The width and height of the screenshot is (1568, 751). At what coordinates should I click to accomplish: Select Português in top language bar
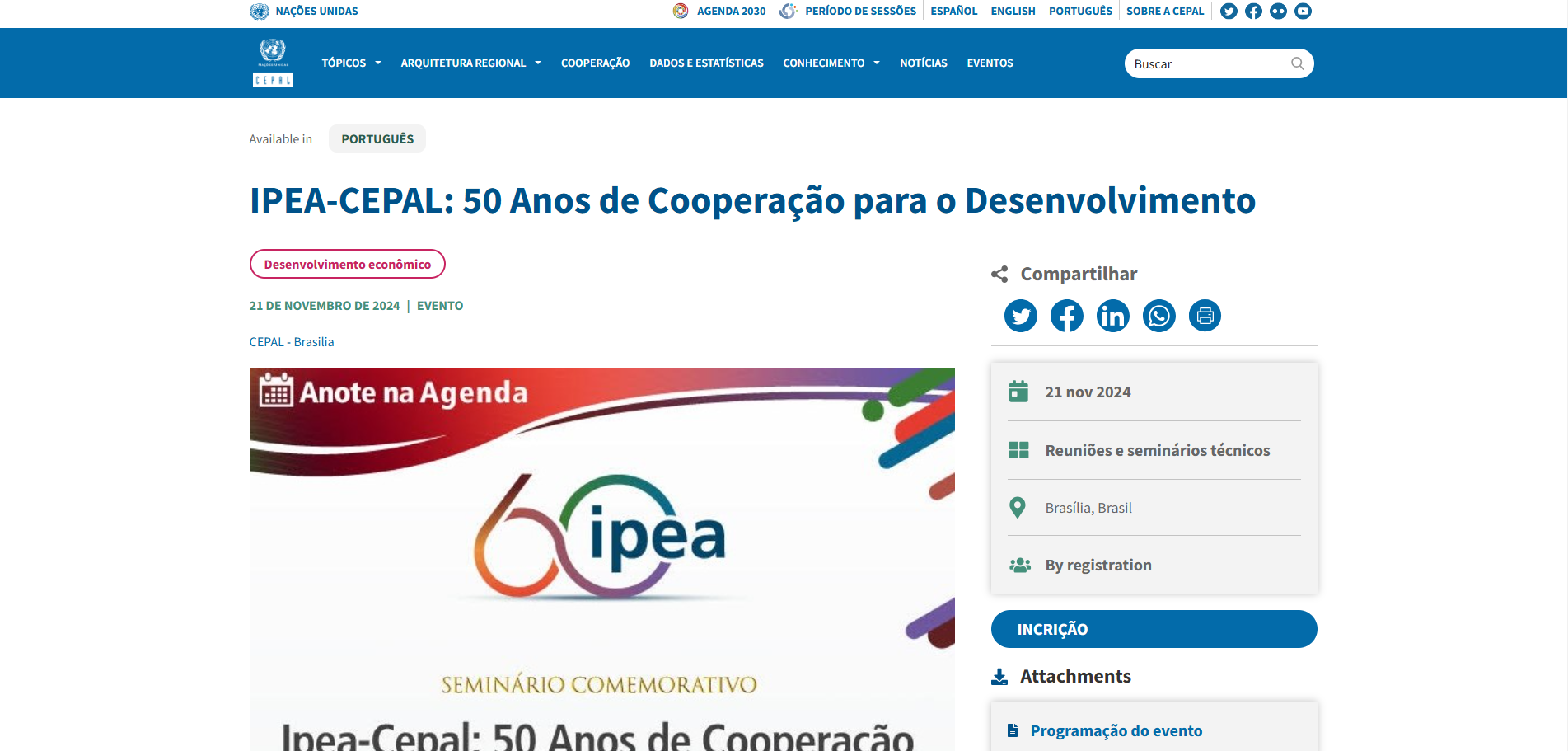click(x=1080, y=11)
